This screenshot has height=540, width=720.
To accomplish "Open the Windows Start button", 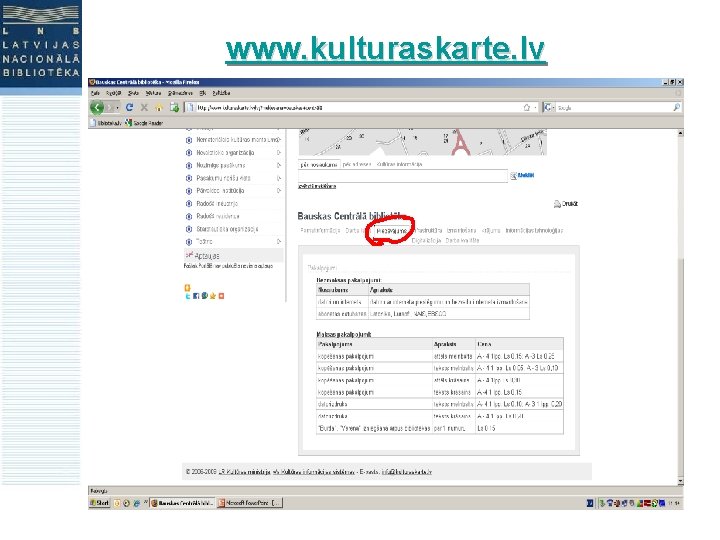I will pos(100,503).
